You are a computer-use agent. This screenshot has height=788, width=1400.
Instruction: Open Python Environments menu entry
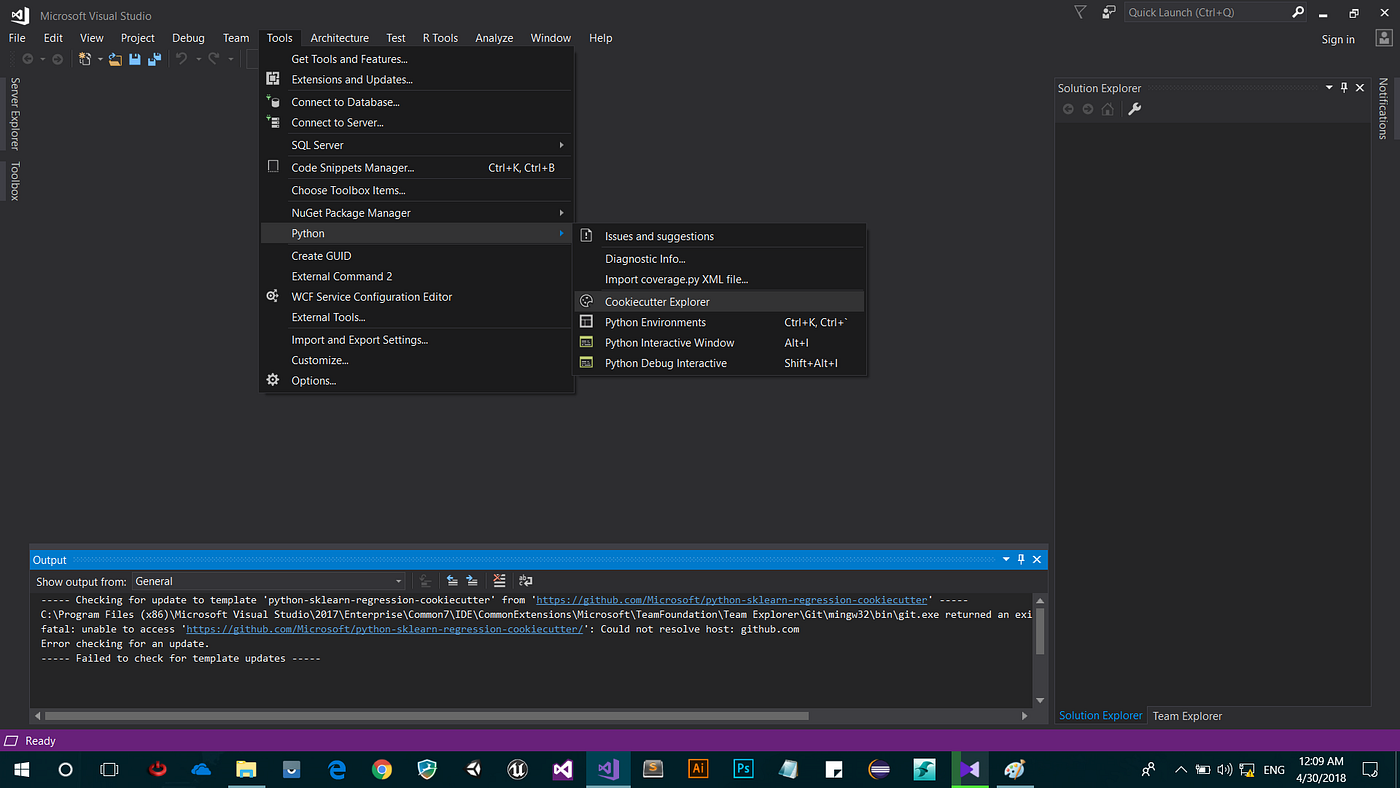(x=719, y=322)
